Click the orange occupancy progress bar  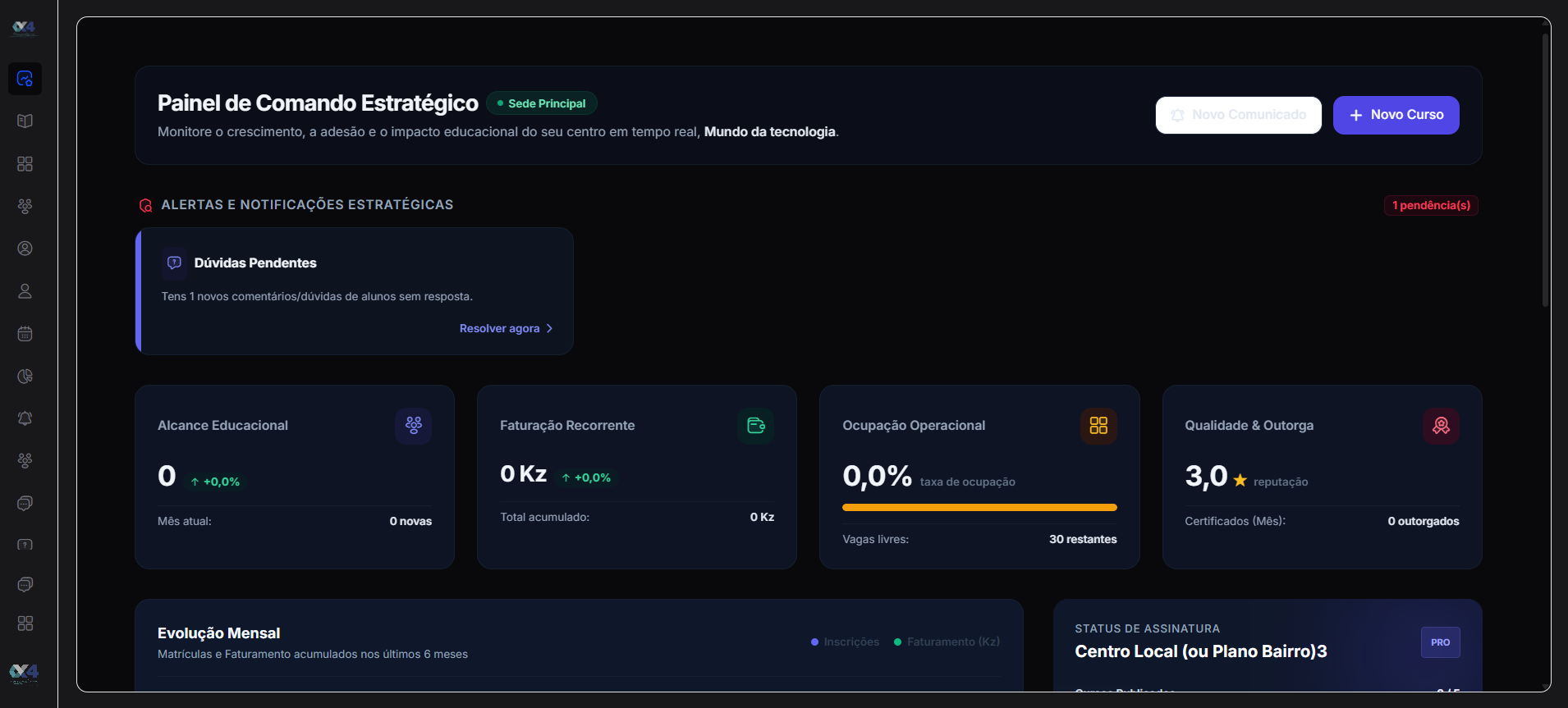[979, 508]
